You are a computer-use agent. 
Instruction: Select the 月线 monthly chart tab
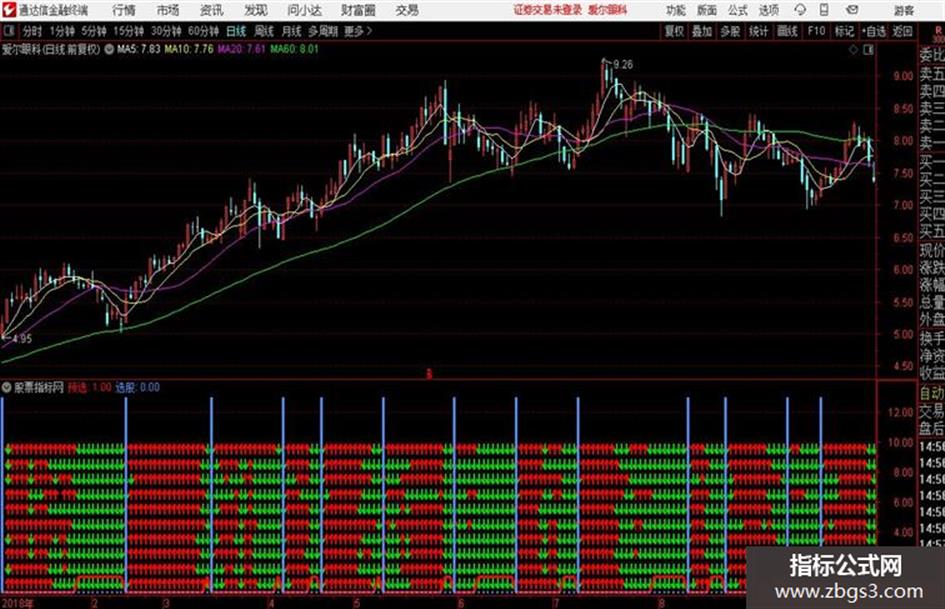(x=291, y=31)
